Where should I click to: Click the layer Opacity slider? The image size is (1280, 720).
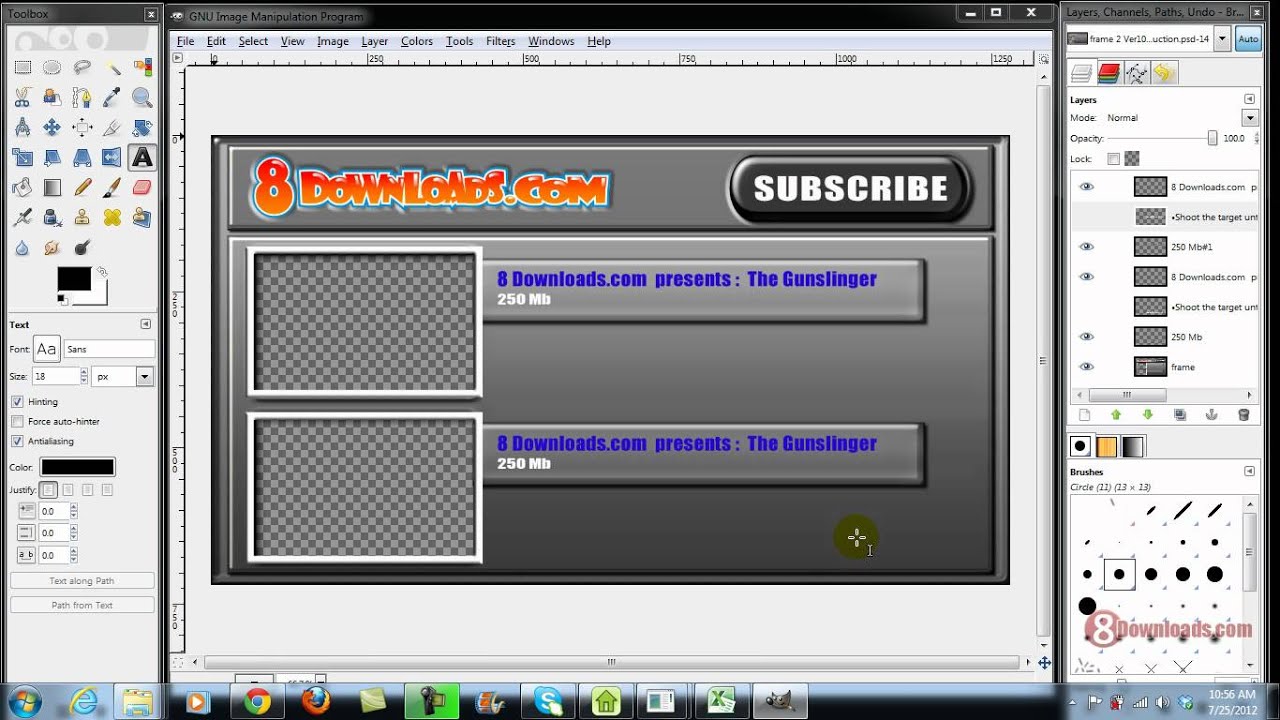pos(1163,139)
